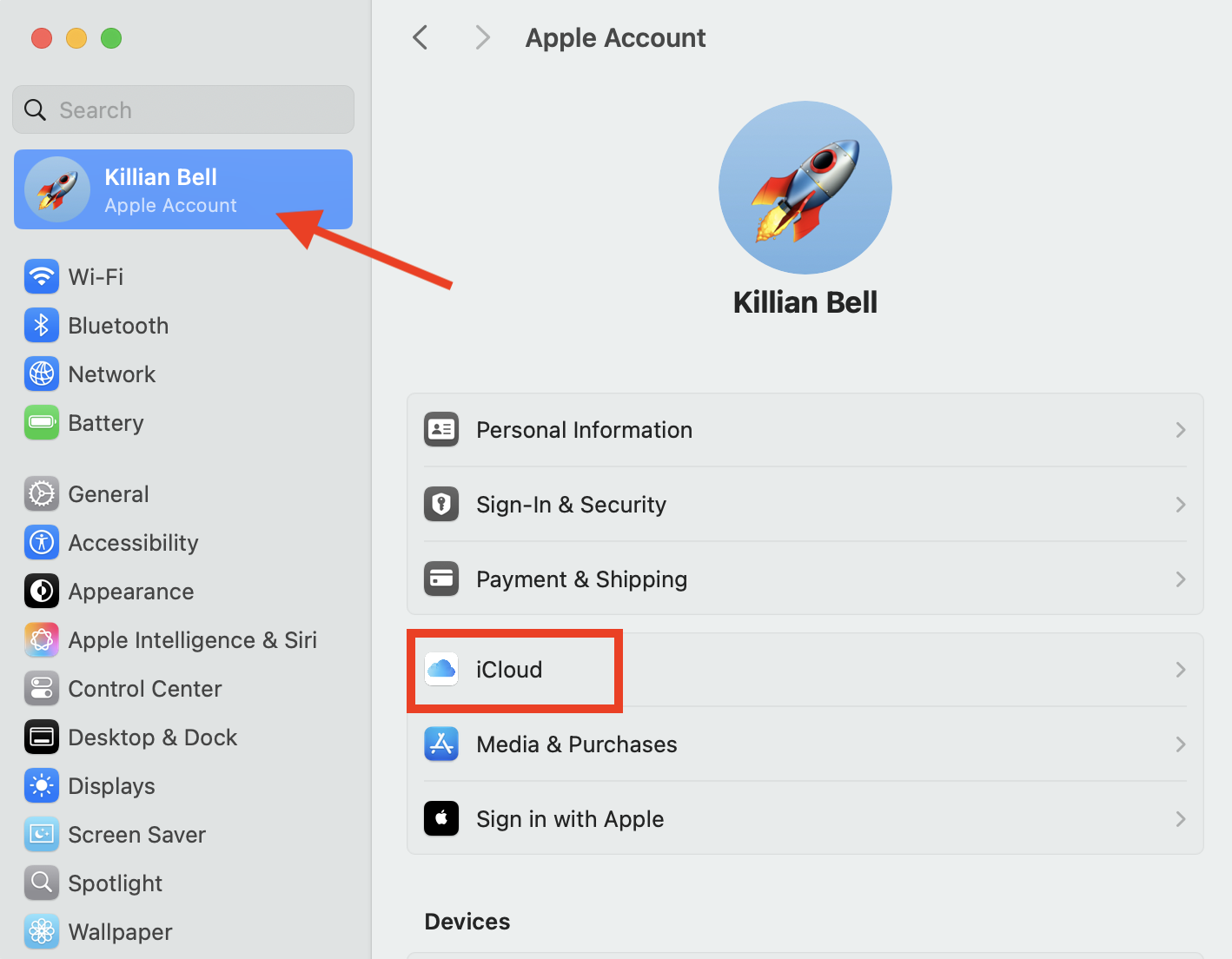Open Network settings
The height and width of the screenshot is (959, 1232).
point(112,374)
